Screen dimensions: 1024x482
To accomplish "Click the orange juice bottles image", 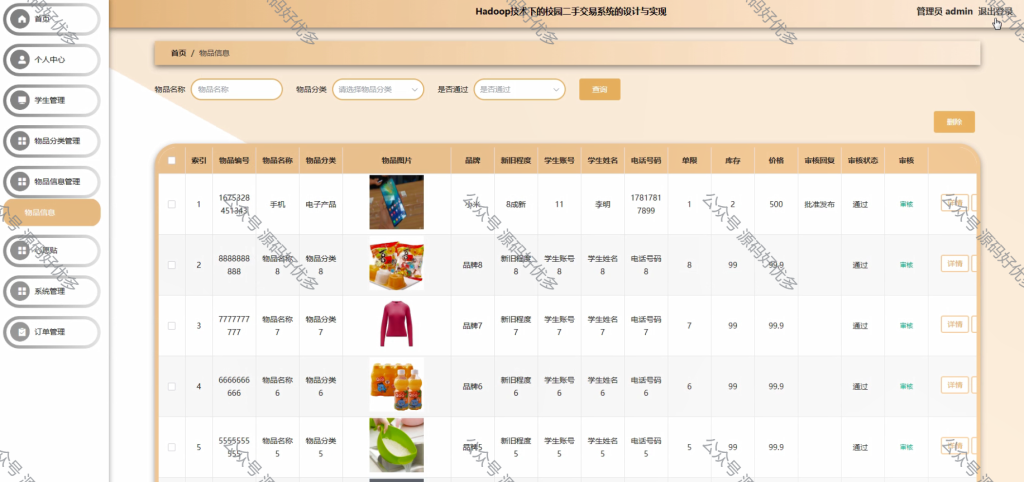I will (x=396, y=384).
